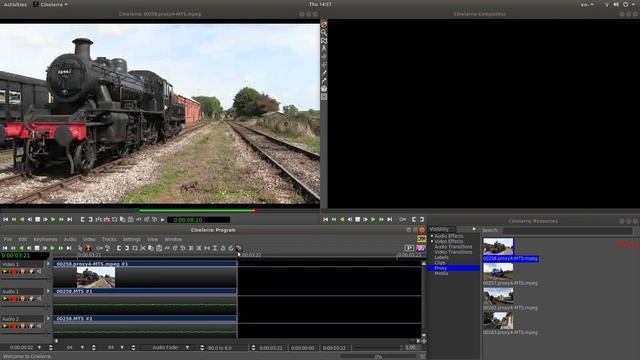Image resolution: width=640 pixels, height=360 pixels.
Task: Select the Labels folder in Resources
Action: click(441, 258)
